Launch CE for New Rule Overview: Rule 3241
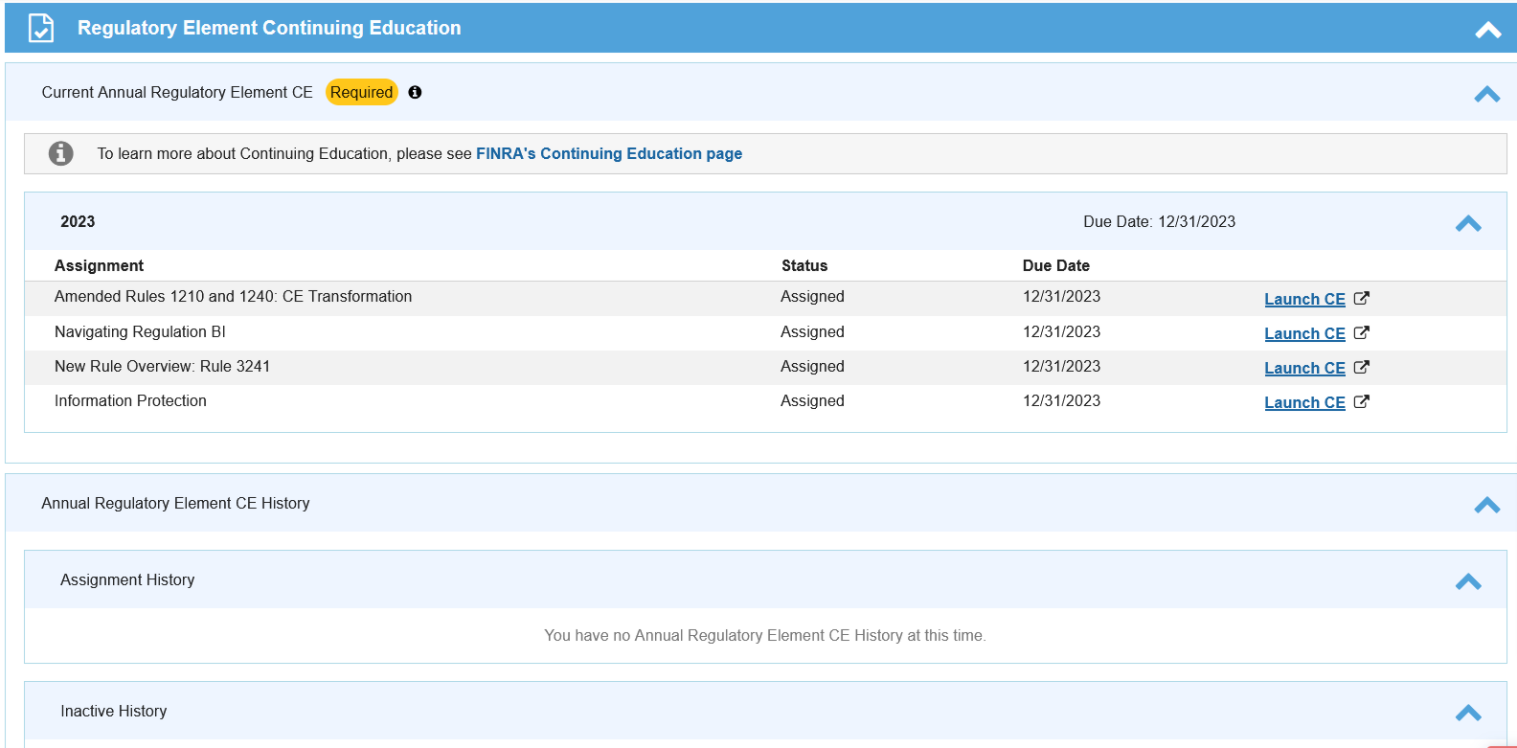Screen dimensions: 1517x748 [x=1304, y=368]
